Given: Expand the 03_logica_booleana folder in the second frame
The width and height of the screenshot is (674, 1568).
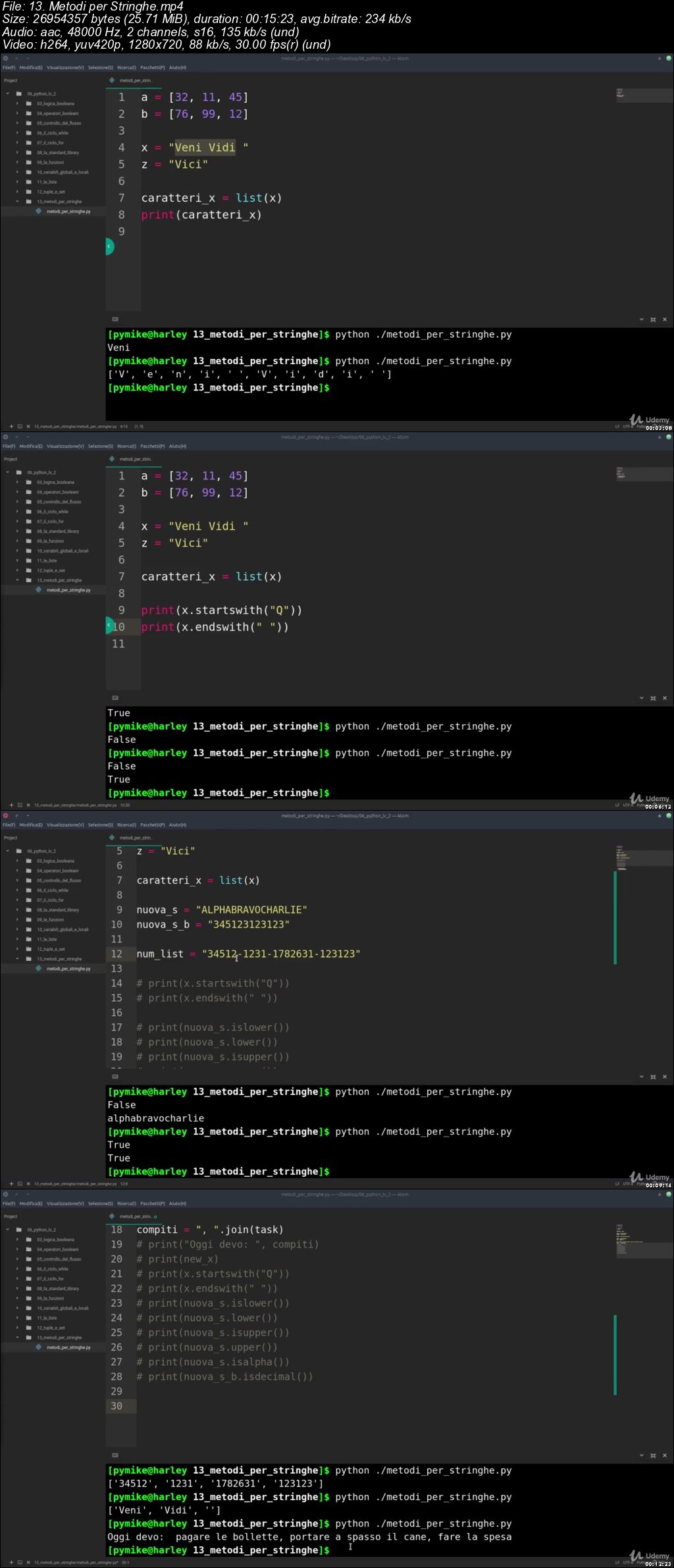Looking at the screenshot, I should 18,482.
